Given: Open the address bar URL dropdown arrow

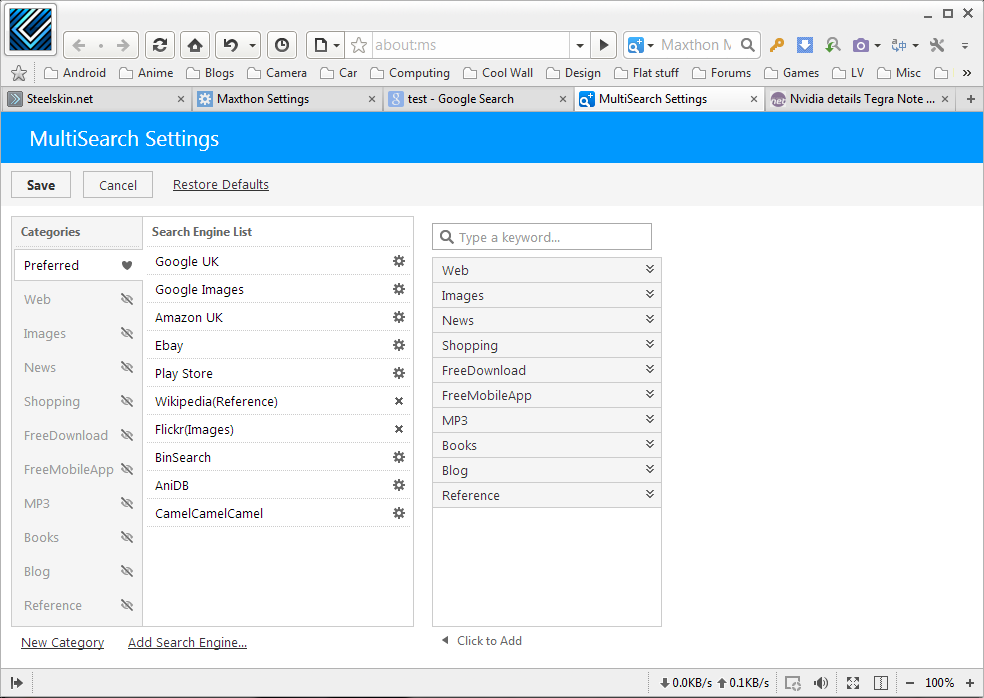Looking at the screenshot, I should tap(580, 45).
